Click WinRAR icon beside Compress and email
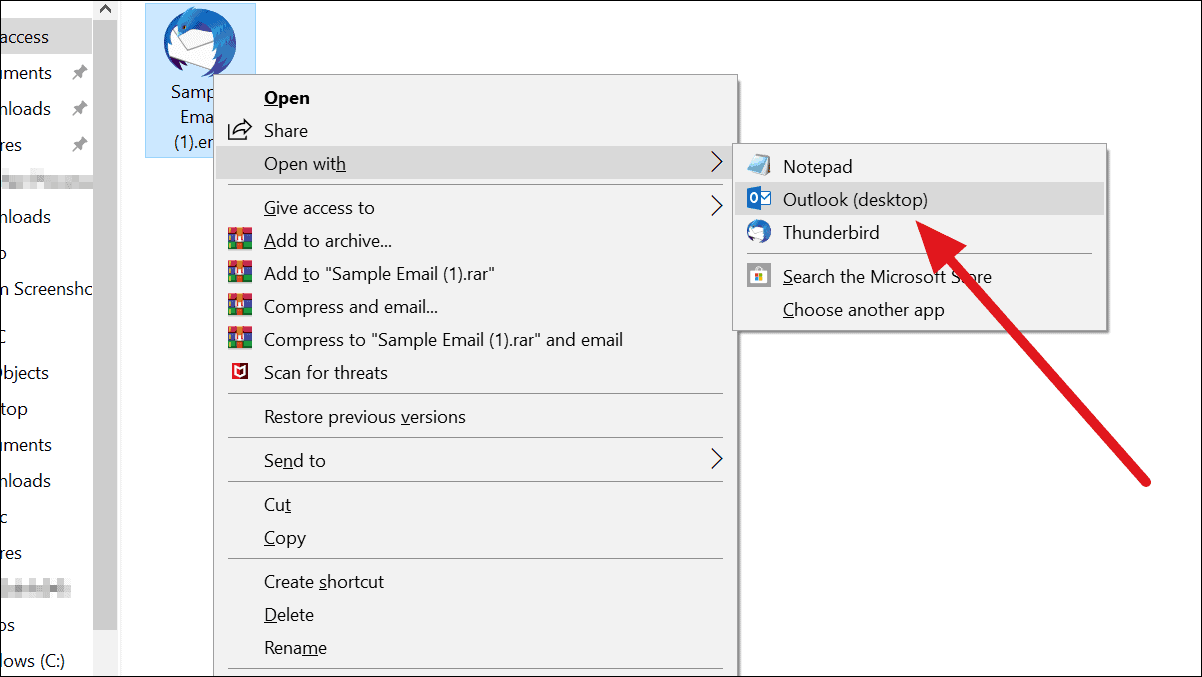Screen dimensions: 1202x677 [x=240, y=306]
